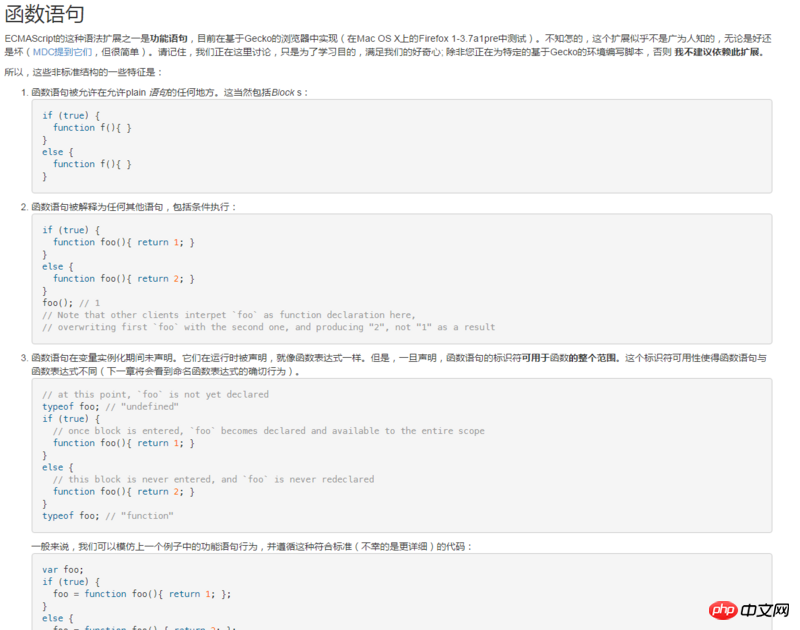The width and height of the screenshot is (800, 630).
Task: Click the 'foo = function foo(){ return 1; };' line
Action: pyautogui.click(x=142, y=594)
